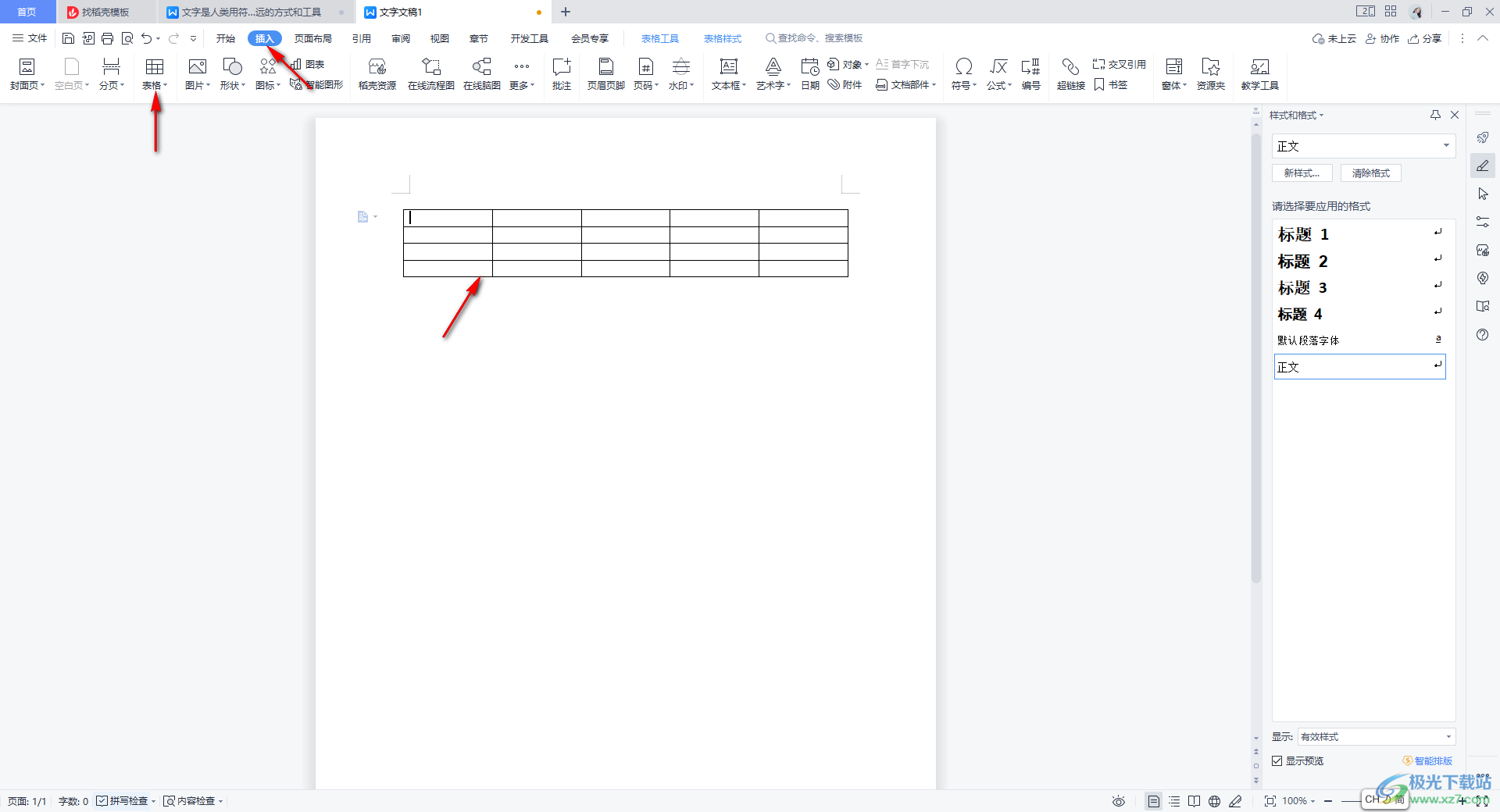The height and width of the screenshot is (812, 1500).
Task: Switch to the 开始 ribbon tab
Action: coord(226,38)
